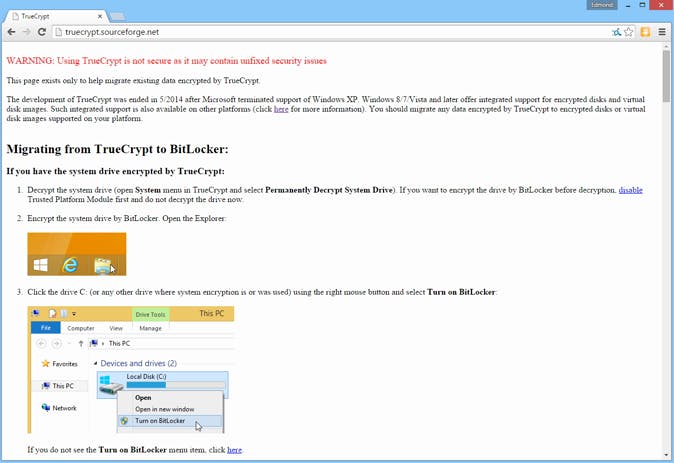Image resolution: width=674 pixels, height=463 pixels.
Task: Click the Computer tab in Explorer image
Action: pyautogui.click(x=81, y=328)
